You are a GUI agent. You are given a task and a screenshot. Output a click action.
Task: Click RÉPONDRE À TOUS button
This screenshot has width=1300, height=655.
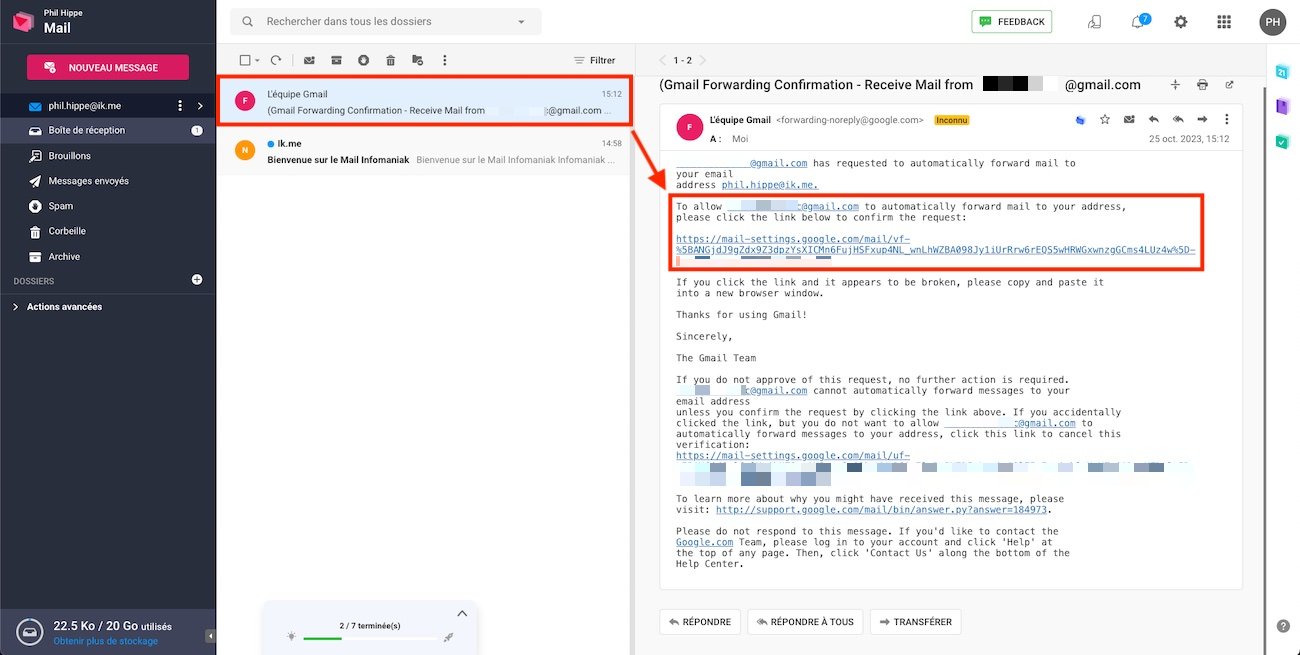[x=806, y=621]
